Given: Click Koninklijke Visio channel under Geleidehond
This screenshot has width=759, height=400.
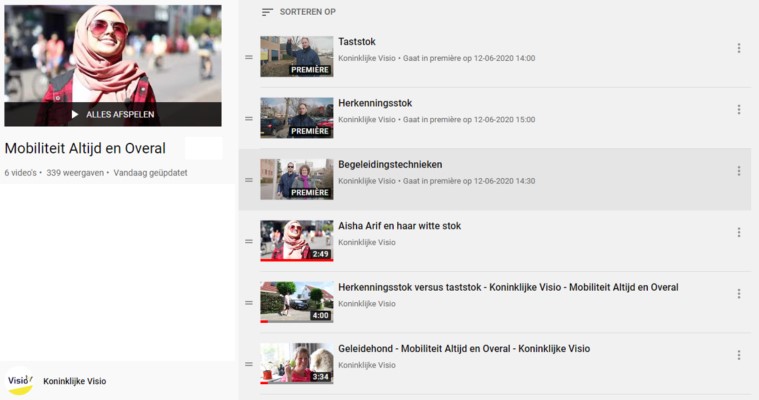Looking at the screenshot, I should tap(367, 366).
